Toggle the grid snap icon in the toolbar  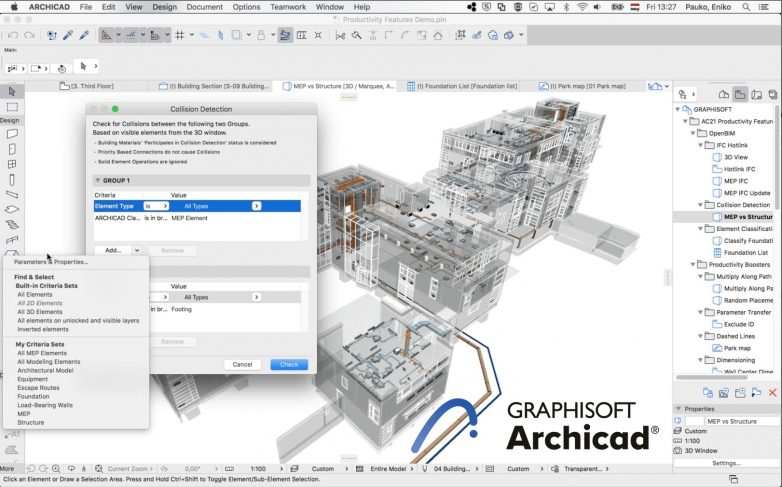[180, 35]
